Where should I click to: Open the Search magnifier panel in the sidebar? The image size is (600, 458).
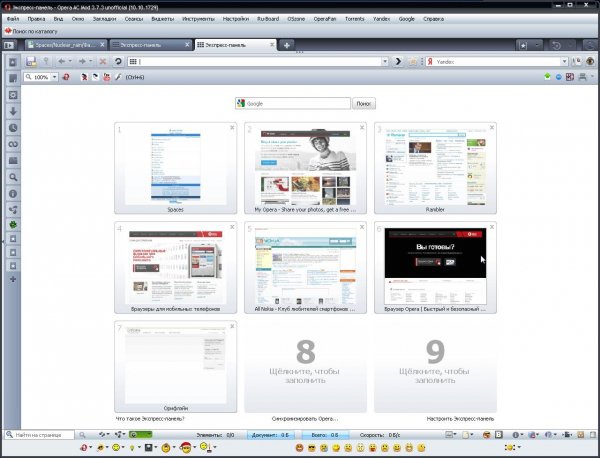coord(13,177)
